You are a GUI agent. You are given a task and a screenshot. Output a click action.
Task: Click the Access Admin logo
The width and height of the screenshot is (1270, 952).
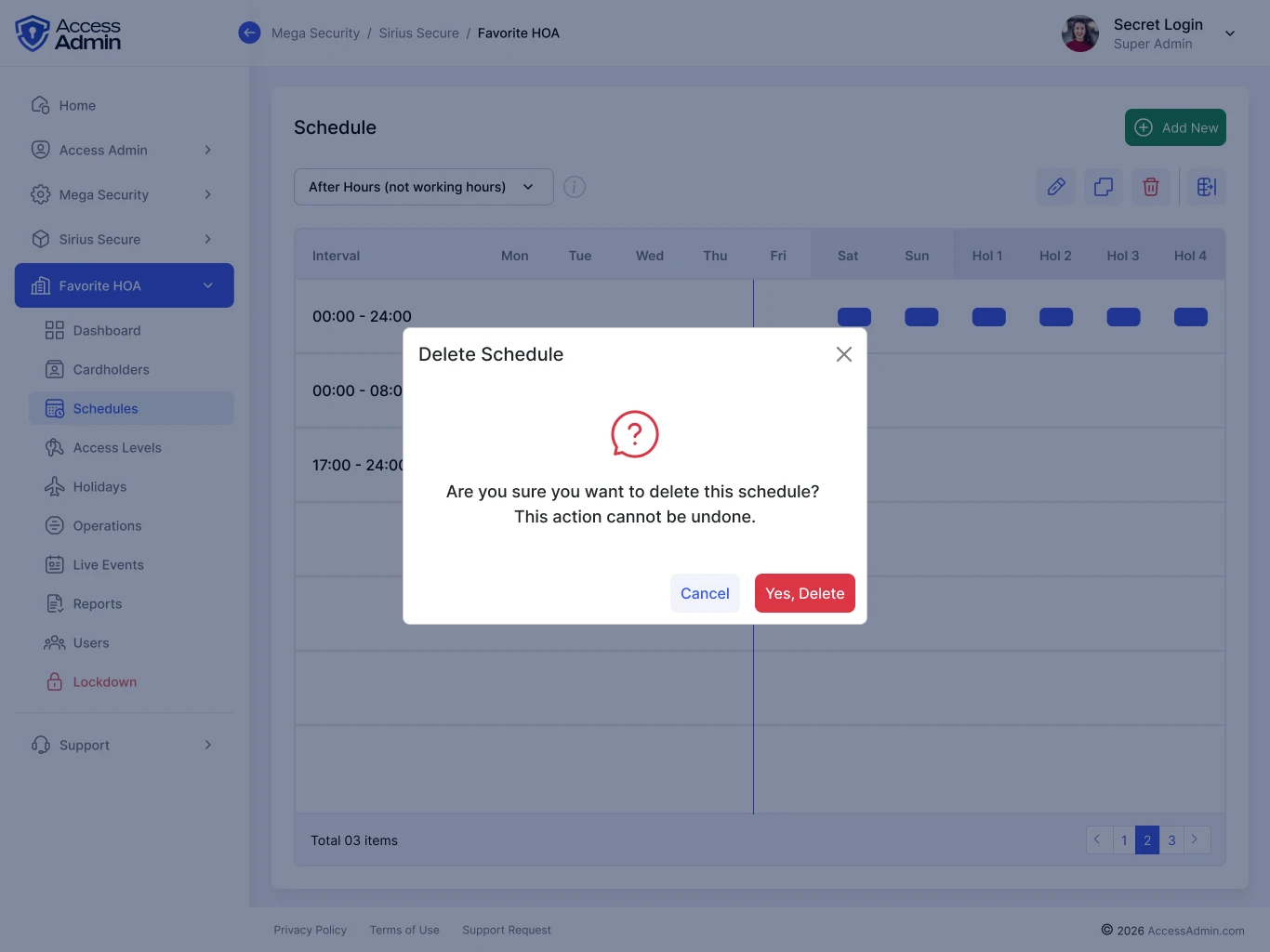click(69, 33)
